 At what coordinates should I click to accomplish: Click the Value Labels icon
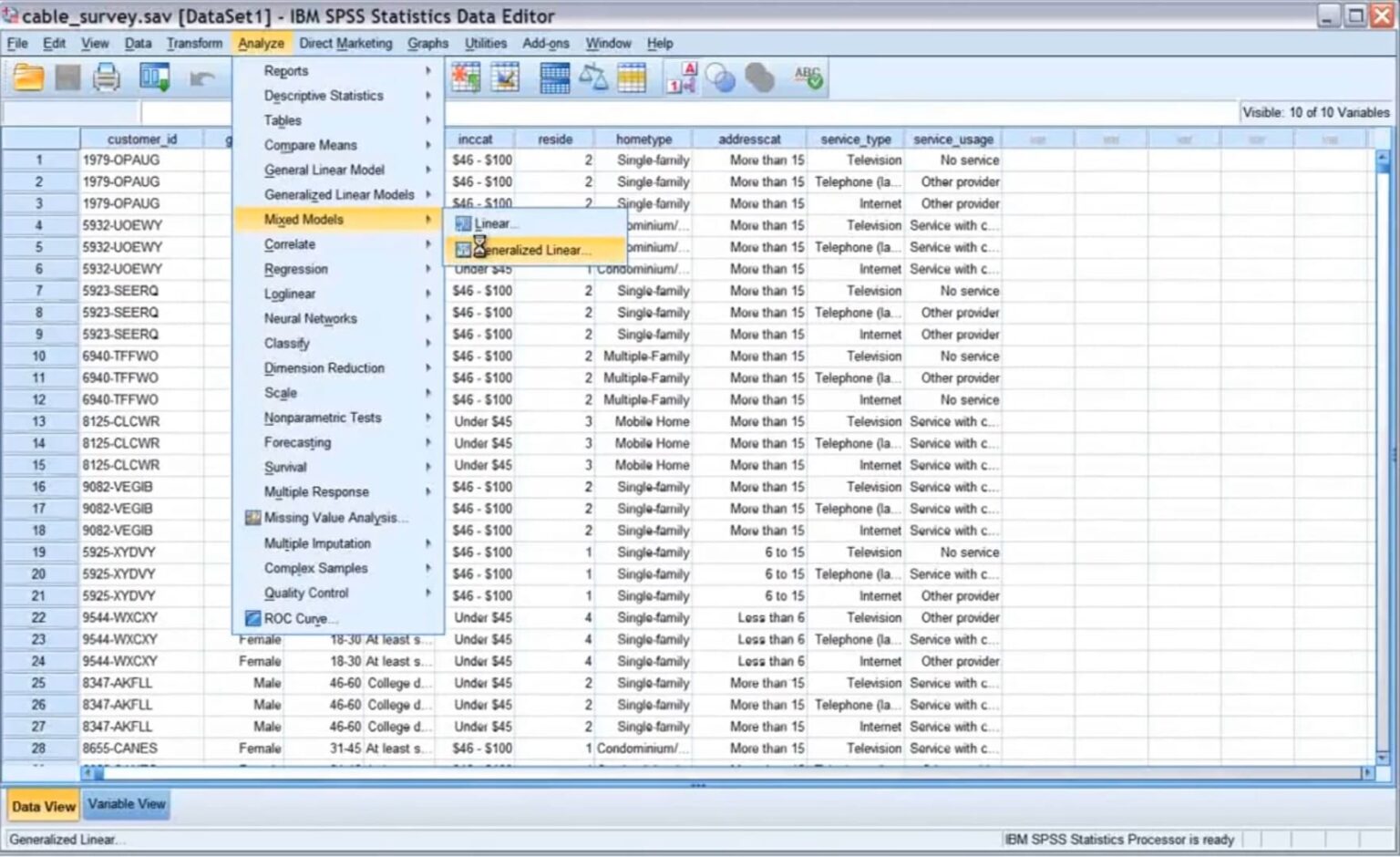(x=682, y=78)
